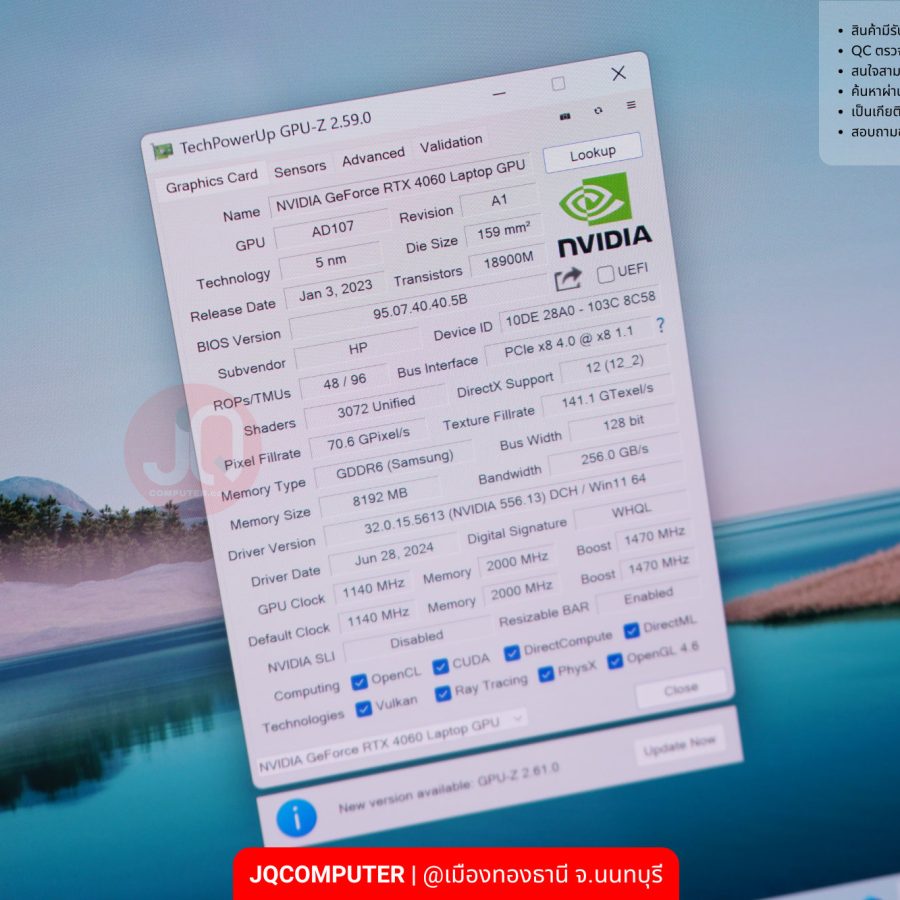The image size is (900, 900).
Task: Toggle the PhysX checkbox
Action: [x=546, y=674]
